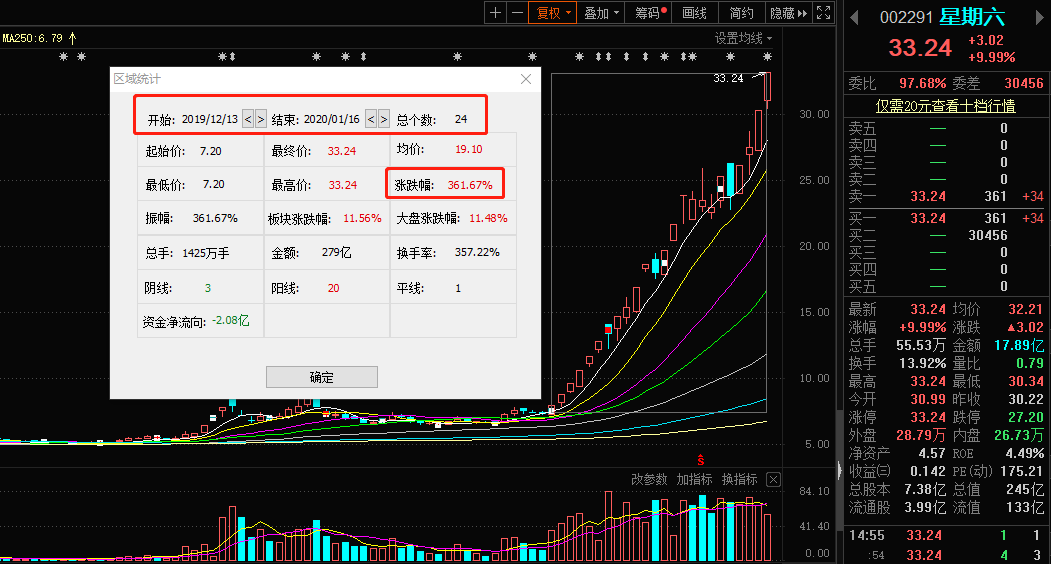Toggle the 简约 simple mode
The width and height of the screenshot is (1051, 564).
coord(741,13)
